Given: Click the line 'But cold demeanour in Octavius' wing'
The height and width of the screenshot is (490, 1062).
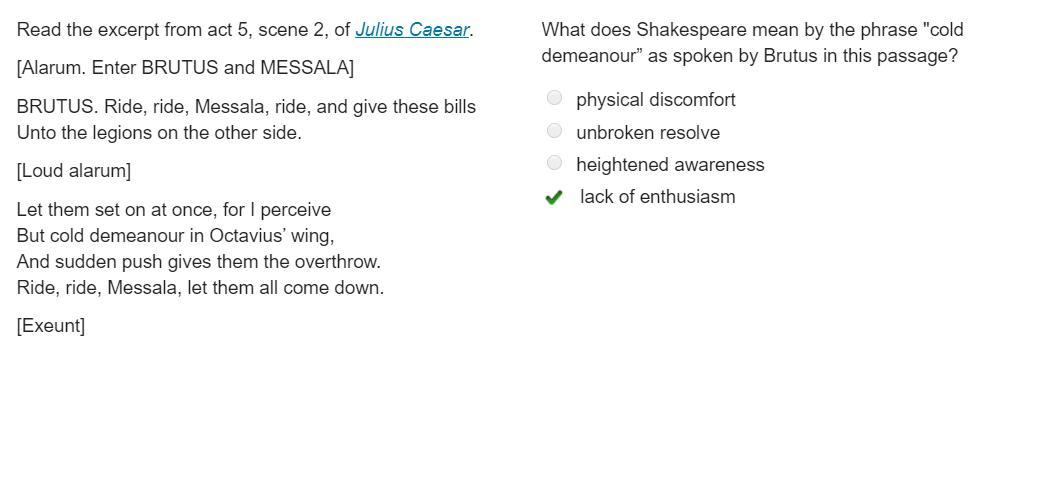Looking at the screenshot, I should [175, 236].
